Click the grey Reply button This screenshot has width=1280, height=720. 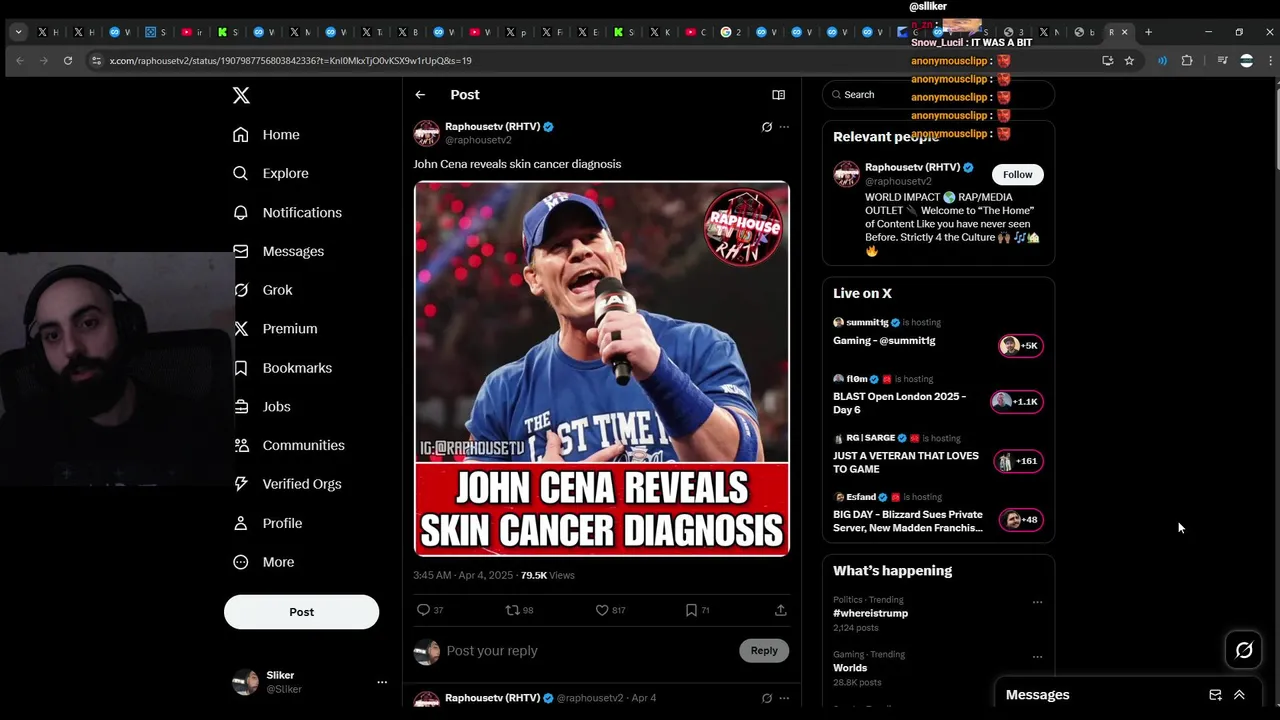tap(764, 651)
